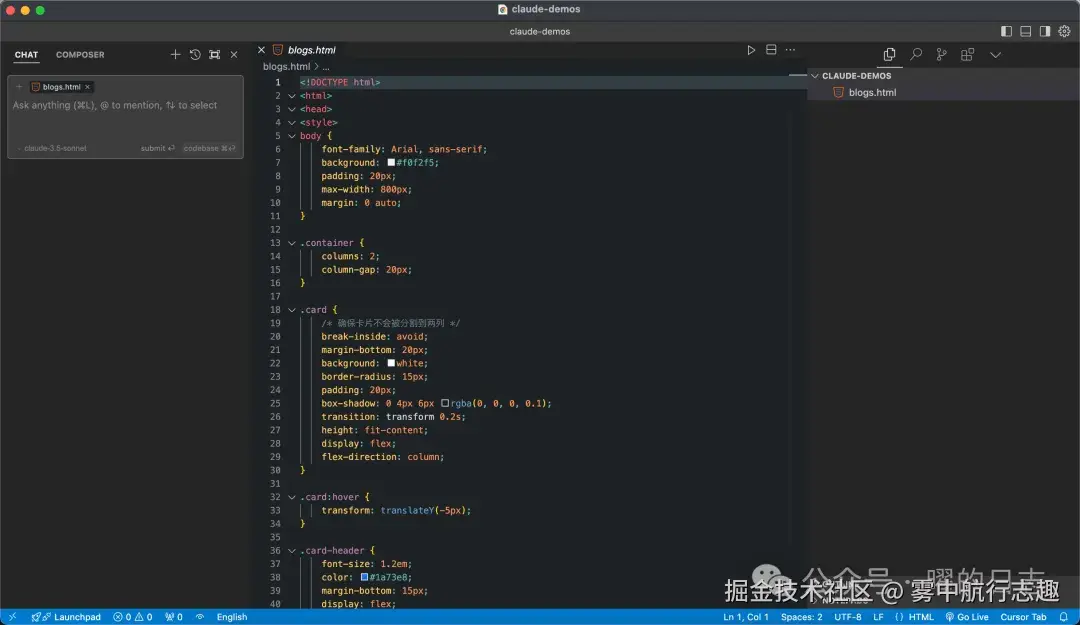This screenshot has width=1080, height=625.
Task: Click the breadcrumb ellipsis after blogs.html
Action: coord(326,67)
